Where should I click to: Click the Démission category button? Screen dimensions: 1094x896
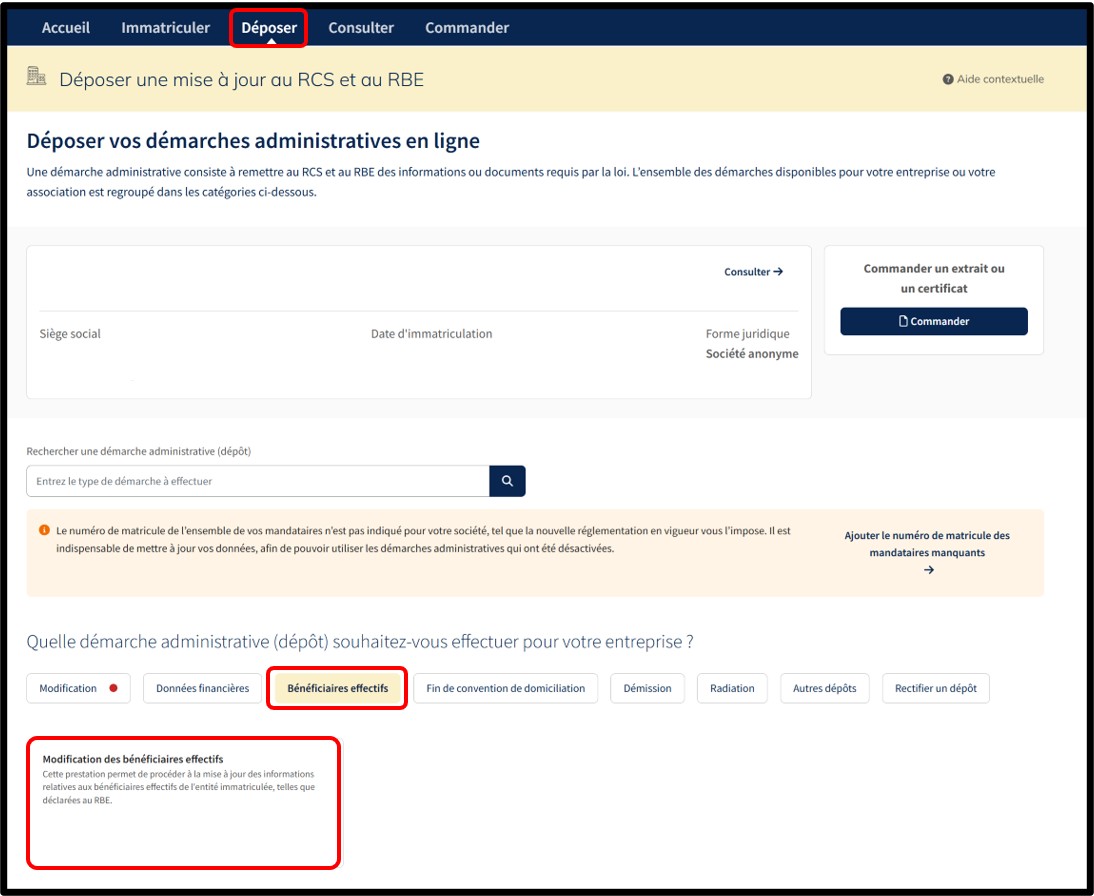[648, 688]
